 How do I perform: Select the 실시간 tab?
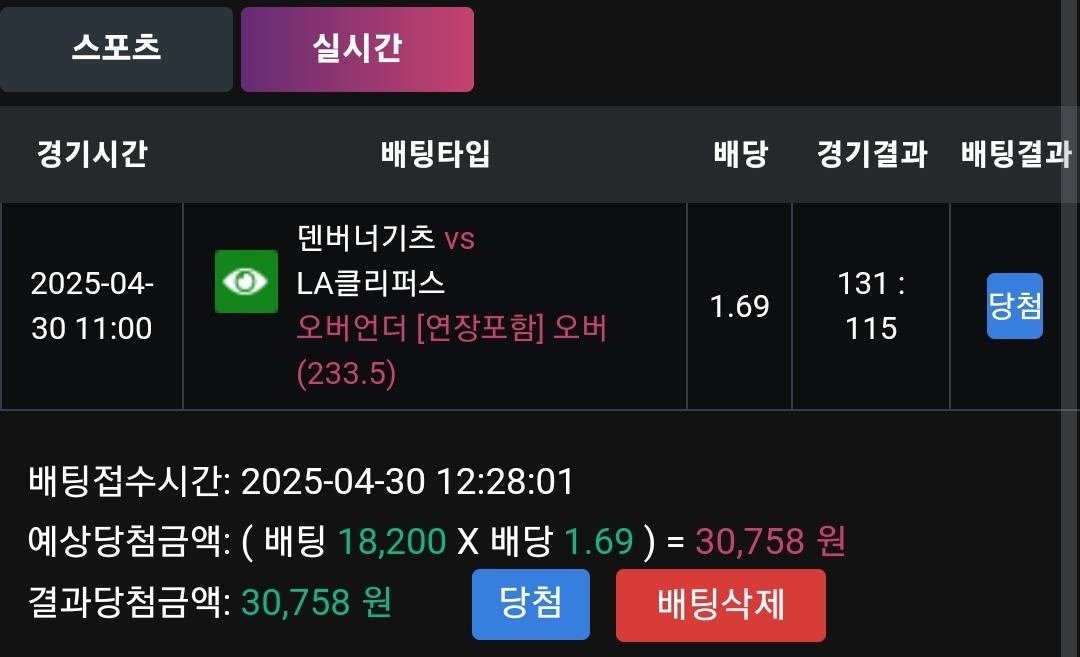(x=357, y=49)
